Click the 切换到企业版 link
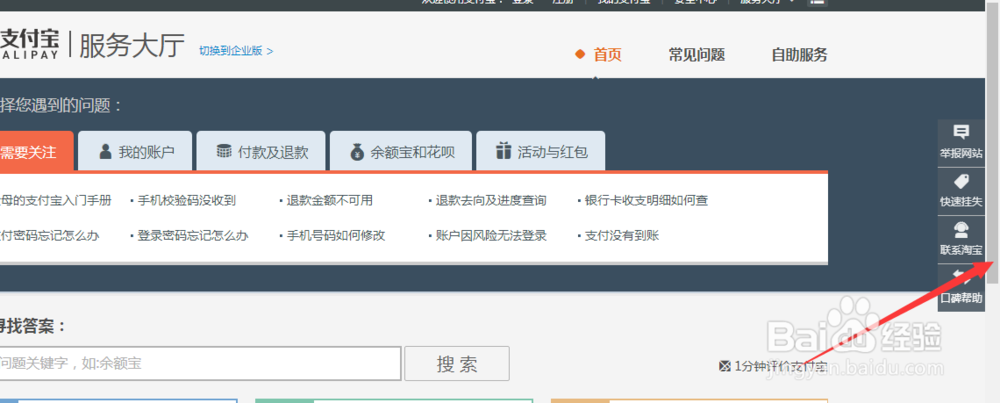The width and height of the screenshot is (1000, 403). 236,51
